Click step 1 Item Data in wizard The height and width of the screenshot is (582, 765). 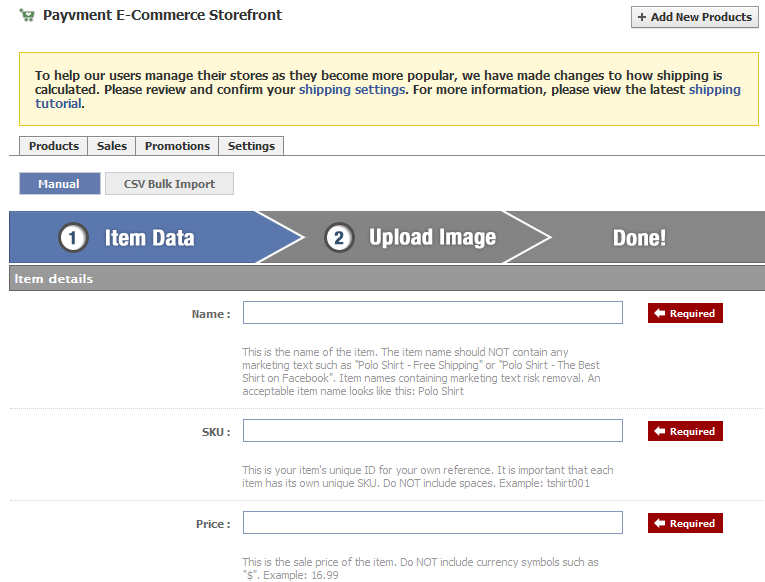tap(130, 238)
